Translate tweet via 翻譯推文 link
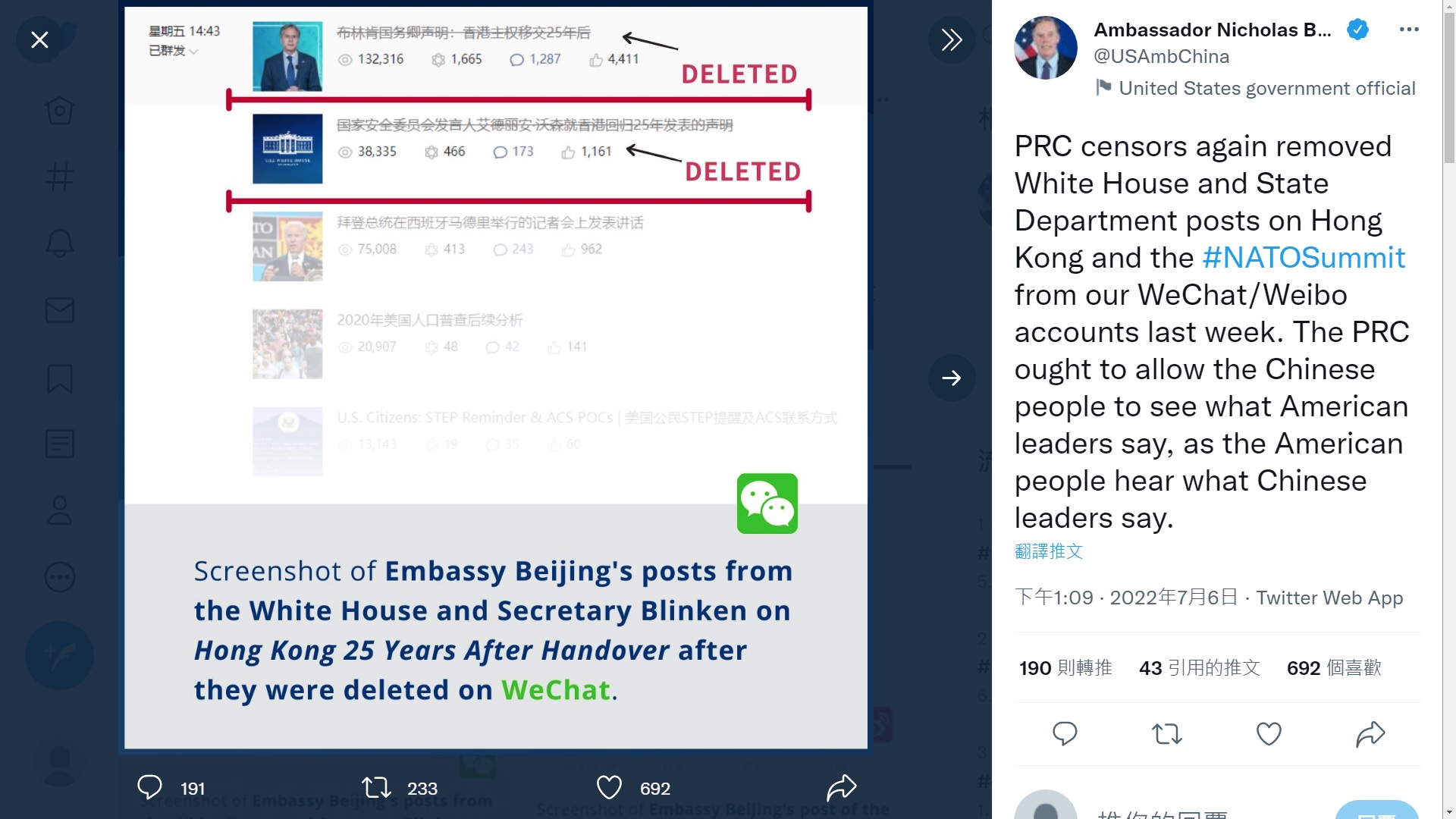The image size is (1456, 819). [1049, 551]
